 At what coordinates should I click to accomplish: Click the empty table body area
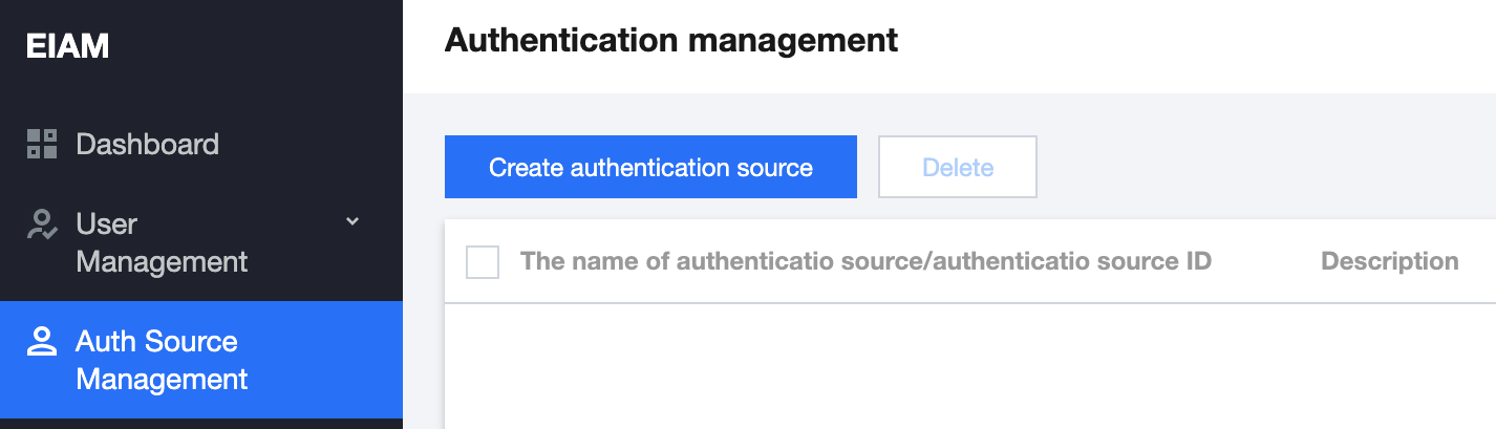pyautogui.click(x=970, y=366)
